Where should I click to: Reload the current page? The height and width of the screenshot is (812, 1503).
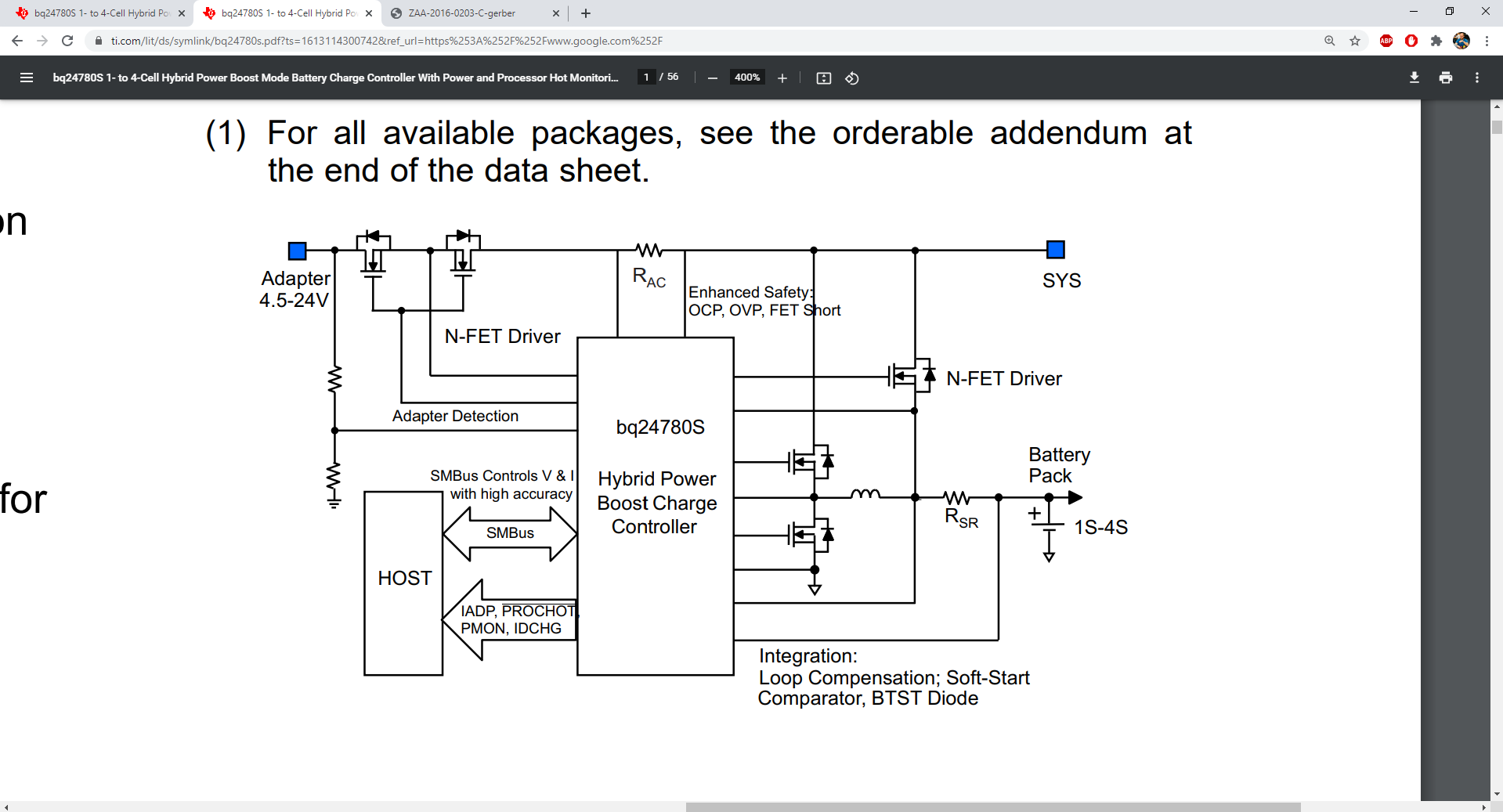67,41
